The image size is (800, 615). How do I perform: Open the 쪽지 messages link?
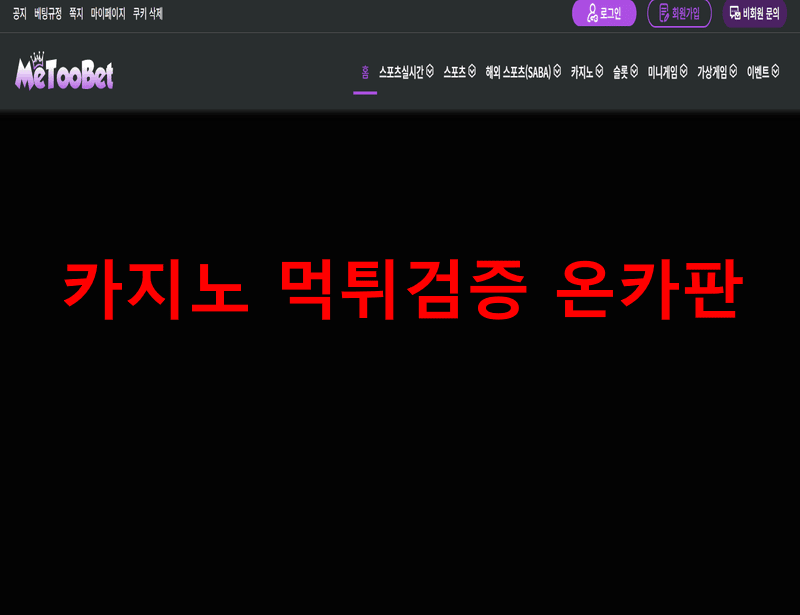tap(76, 14)
